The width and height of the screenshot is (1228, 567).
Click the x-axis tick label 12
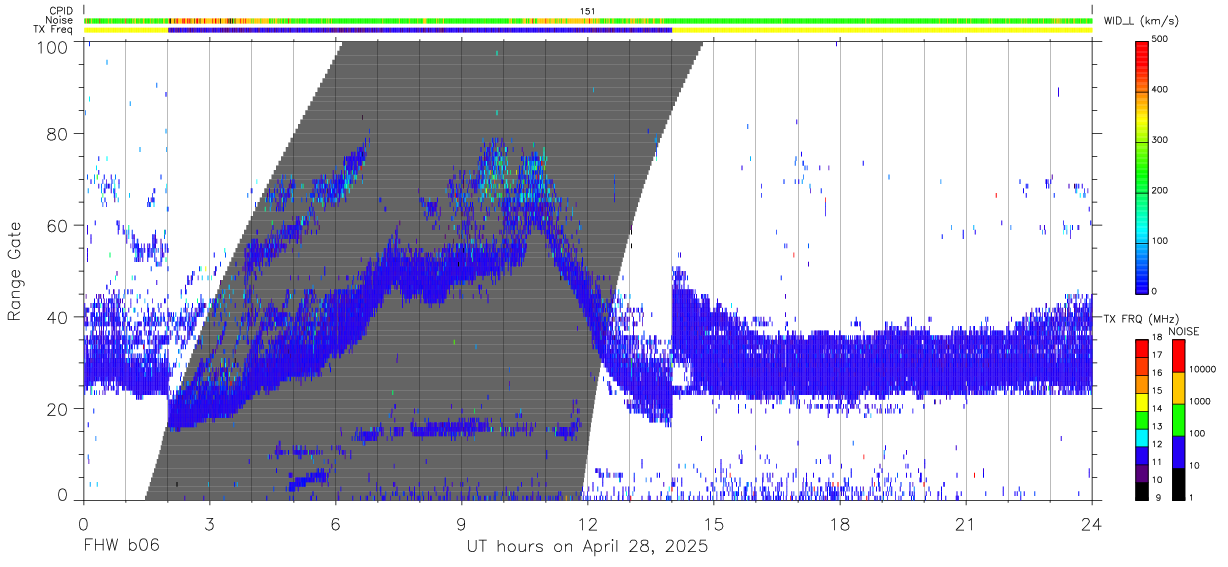[587, 523]
